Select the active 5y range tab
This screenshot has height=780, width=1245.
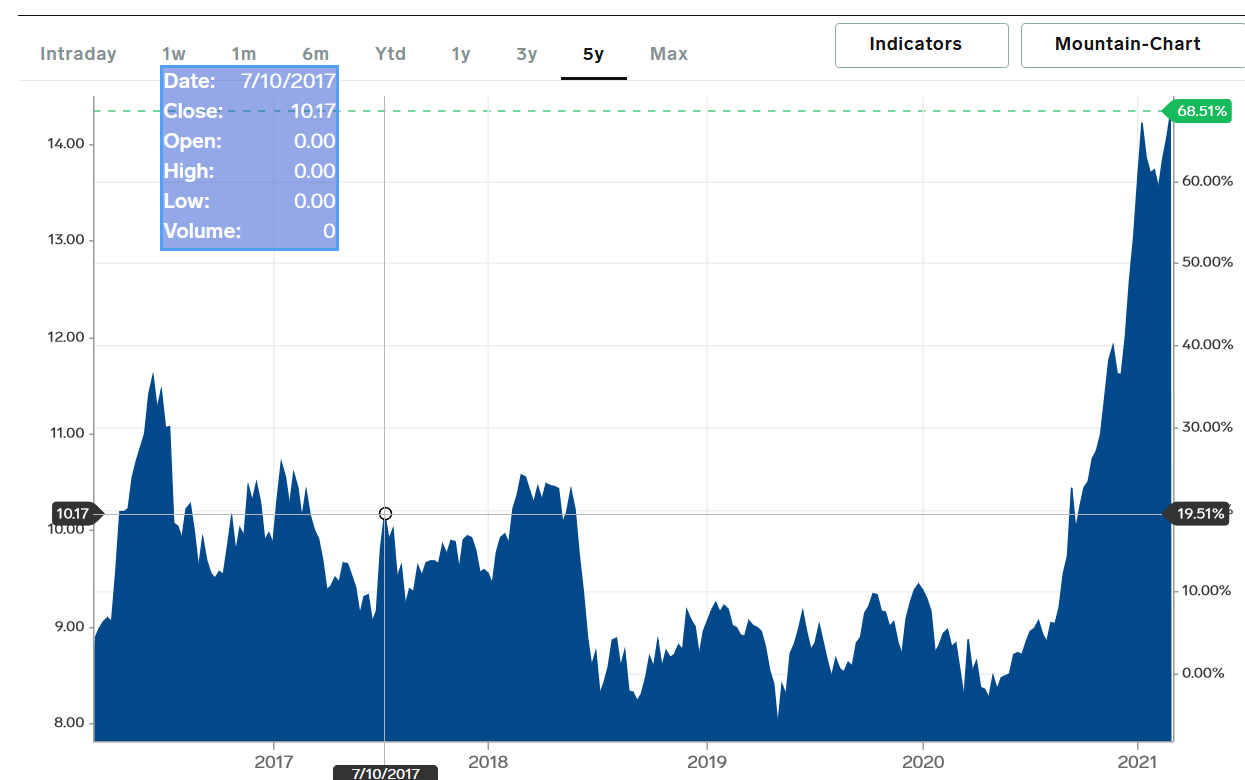click(594, 54)
